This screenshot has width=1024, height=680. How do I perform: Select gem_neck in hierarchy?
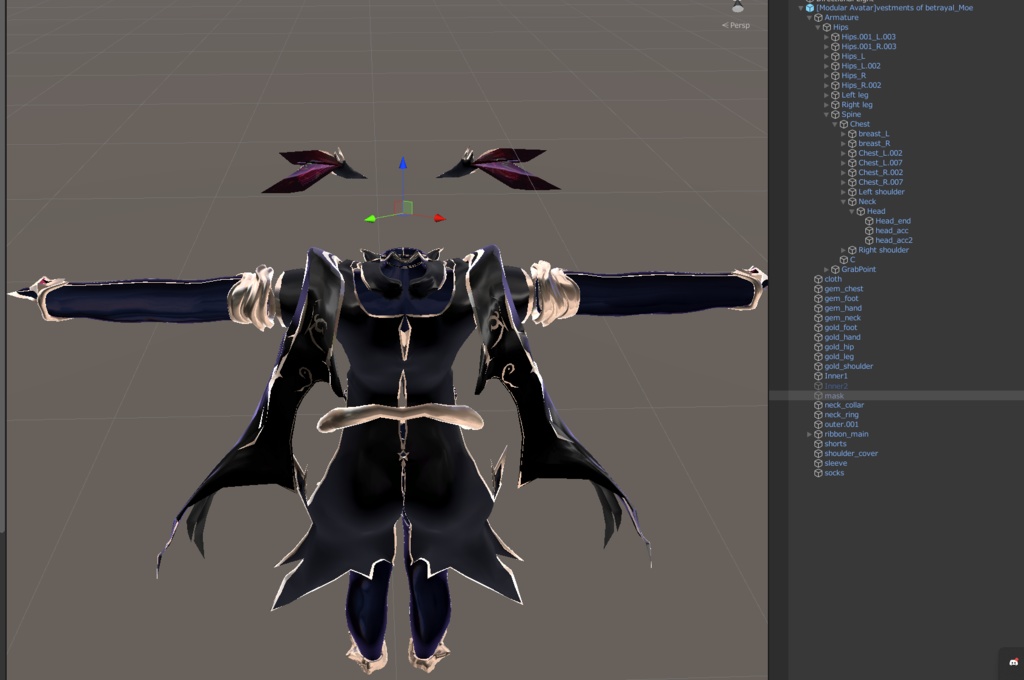pos(842,318)
